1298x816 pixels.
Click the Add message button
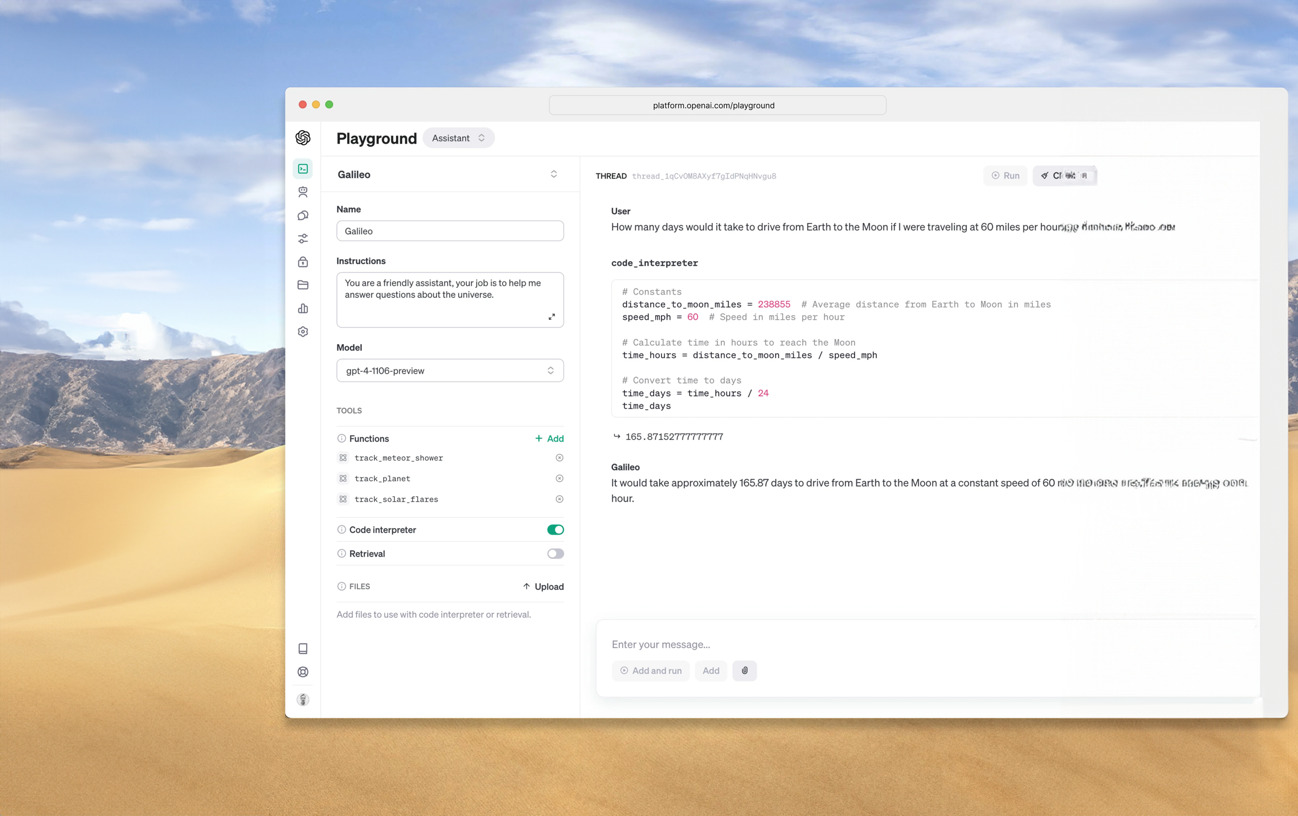click(x=711, y=671)
